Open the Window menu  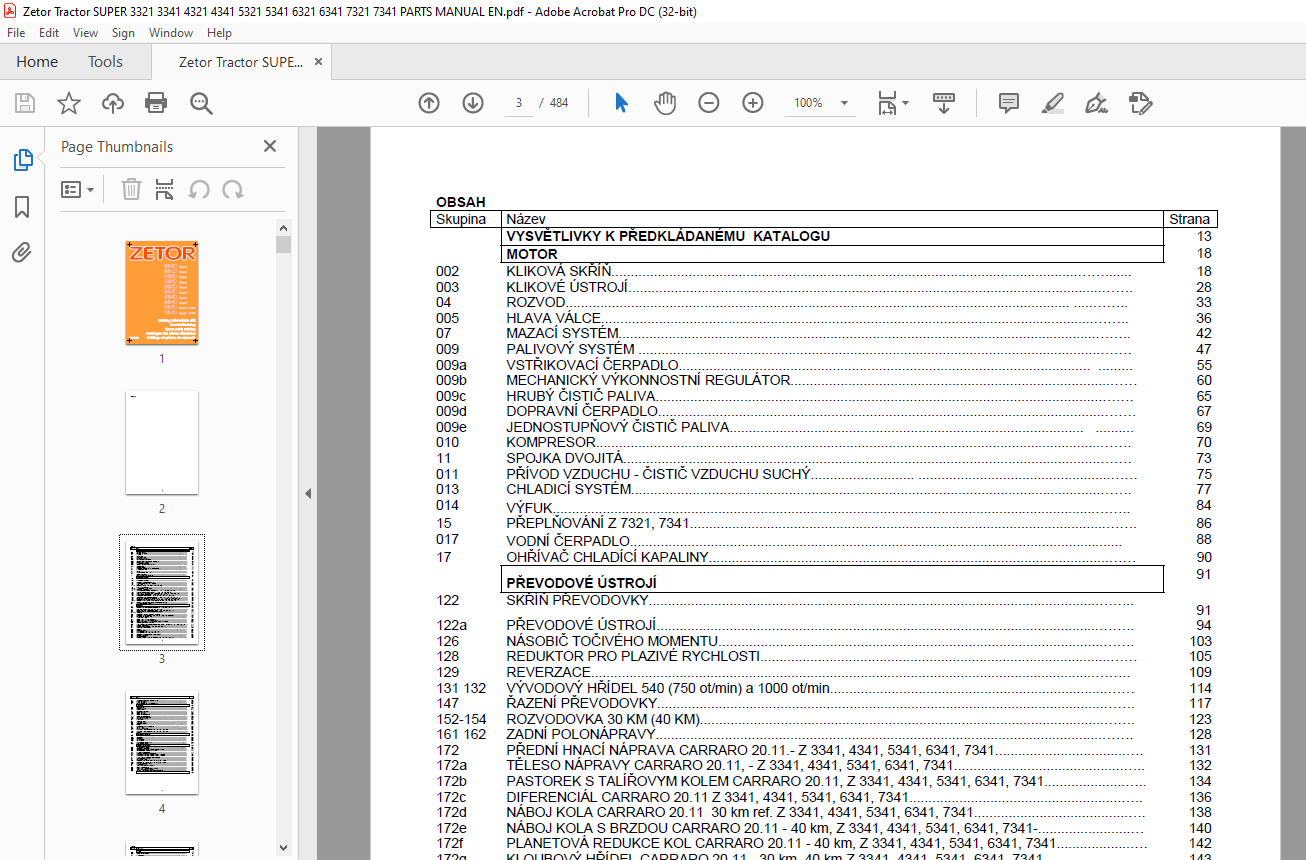point(171,33)
